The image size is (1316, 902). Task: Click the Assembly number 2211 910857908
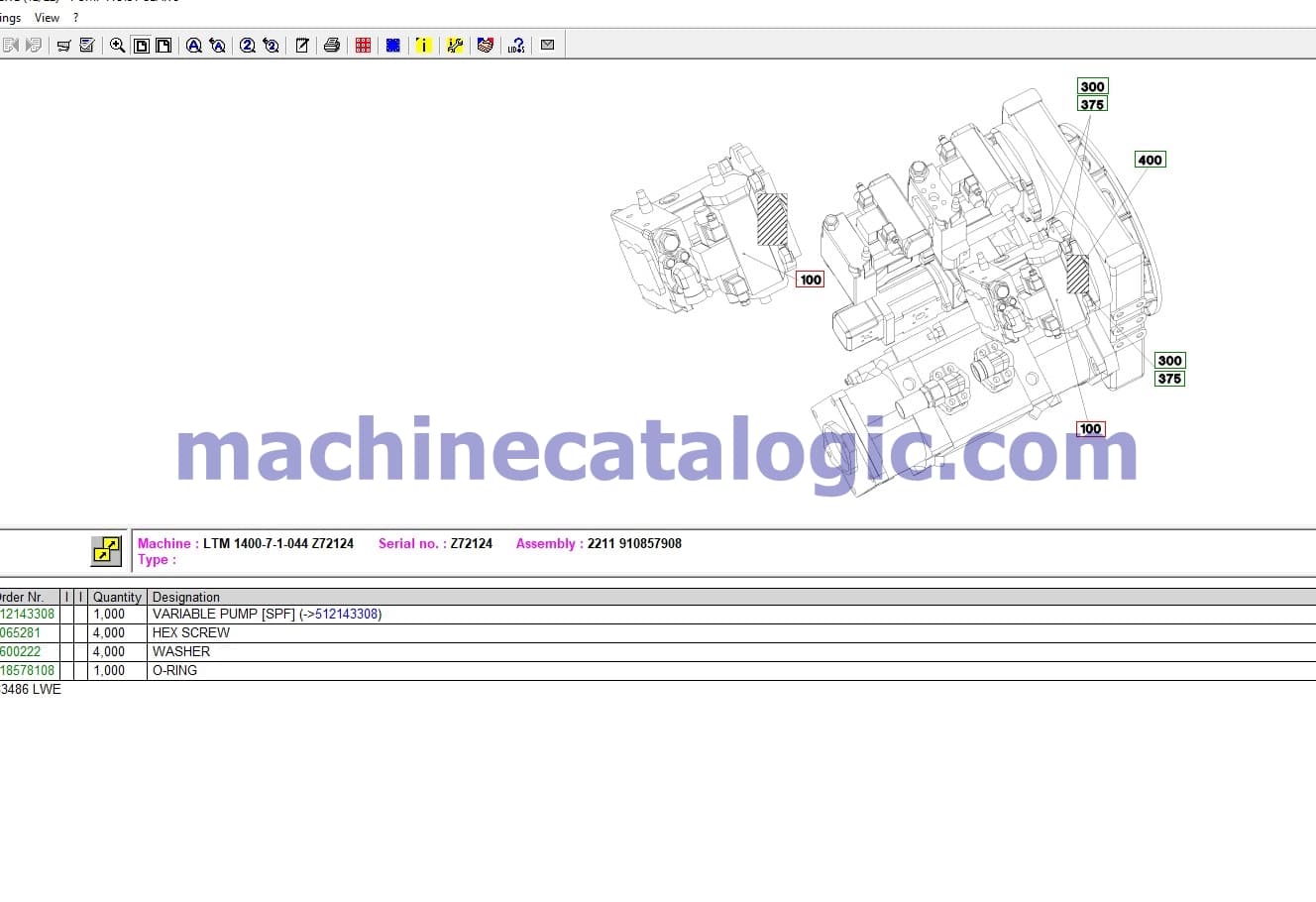tap(634, 543)
